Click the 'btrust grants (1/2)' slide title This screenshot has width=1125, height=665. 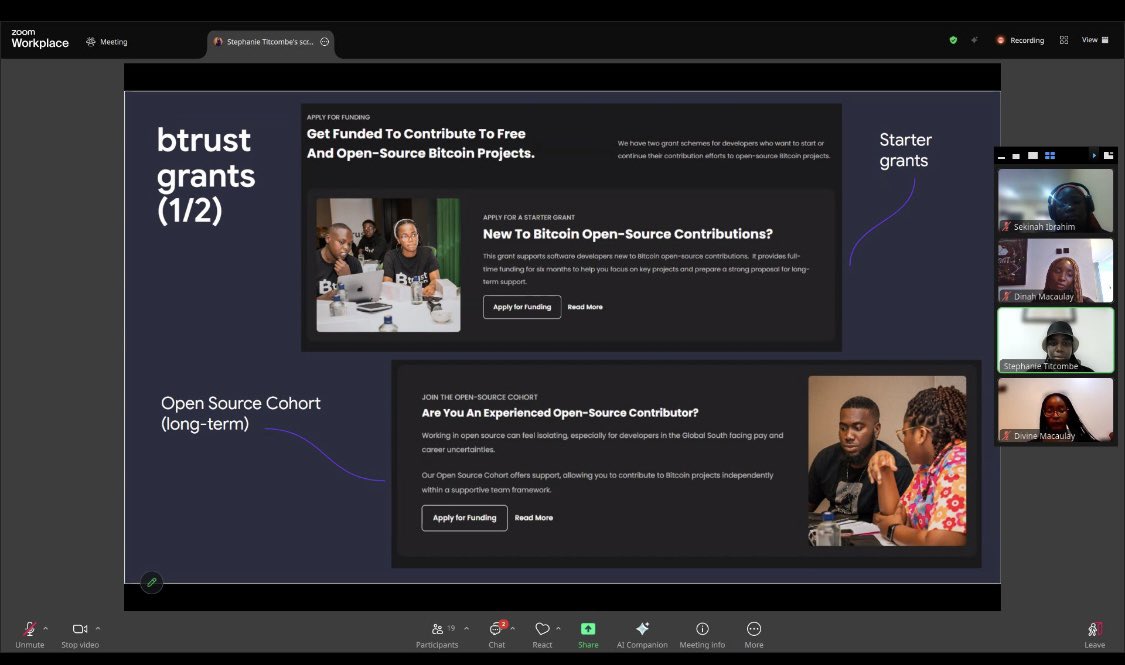[x=206, y=175]
